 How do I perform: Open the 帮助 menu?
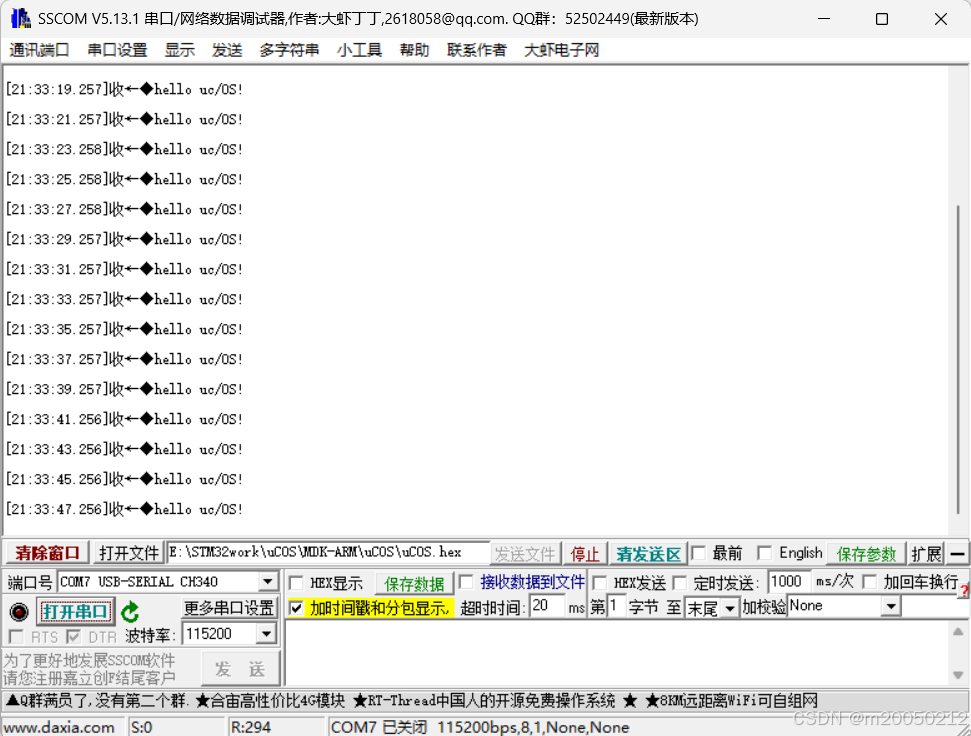click(414, 50)
